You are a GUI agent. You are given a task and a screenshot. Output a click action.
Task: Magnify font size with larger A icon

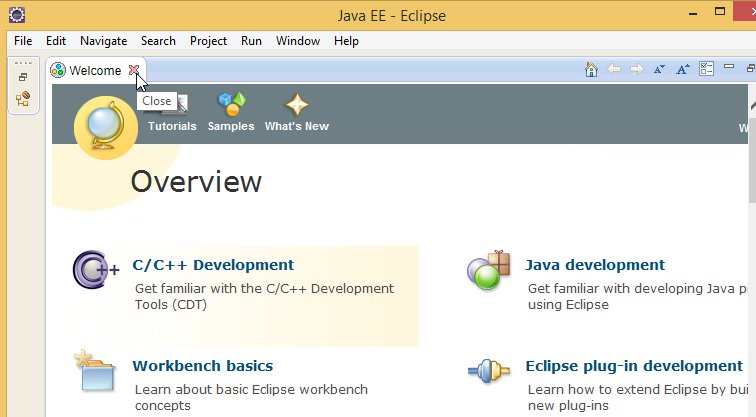click(x=683, y=69)
